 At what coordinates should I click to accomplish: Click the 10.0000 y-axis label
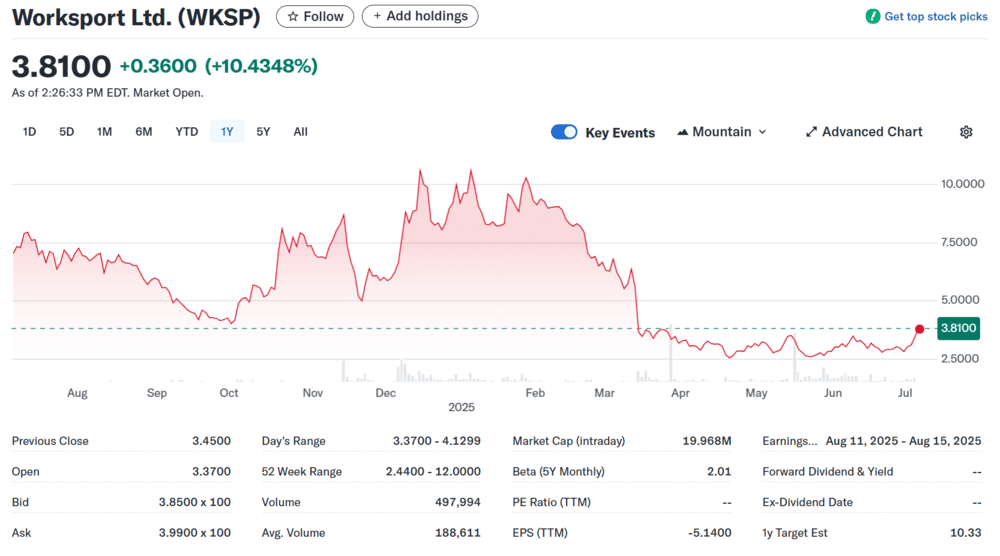pos(963,184)
